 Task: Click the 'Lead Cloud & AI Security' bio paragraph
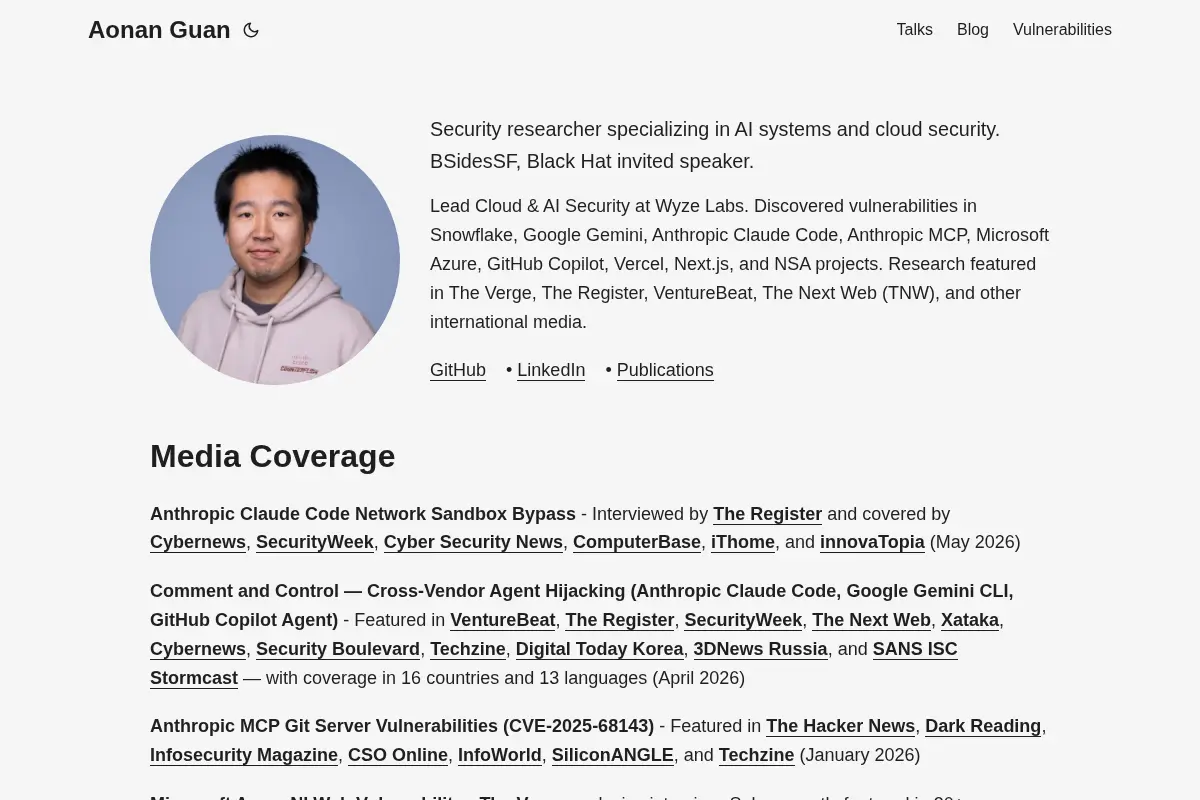coord(740,264)
